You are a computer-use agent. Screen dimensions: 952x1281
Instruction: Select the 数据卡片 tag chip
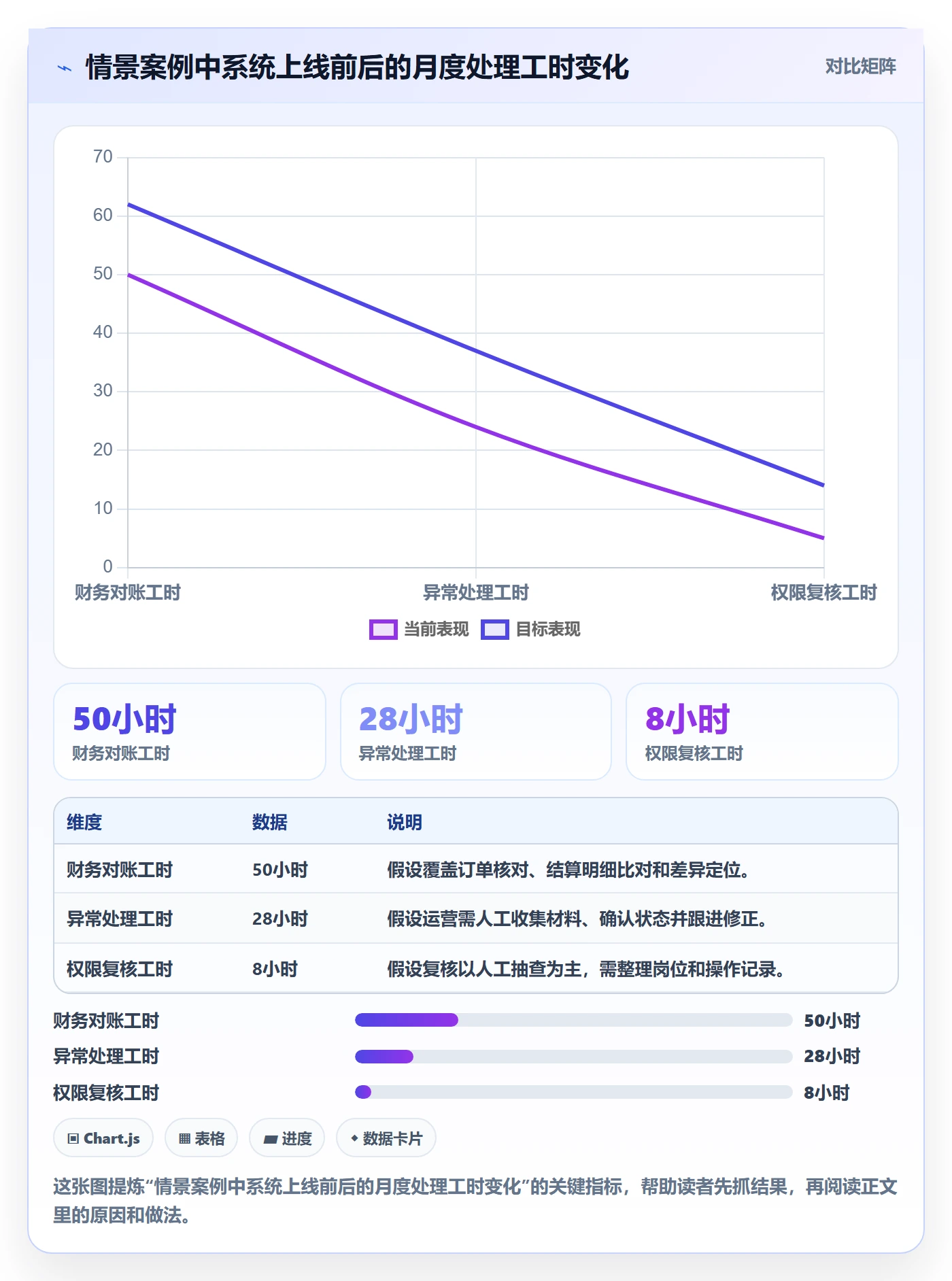pos(386,1138)
